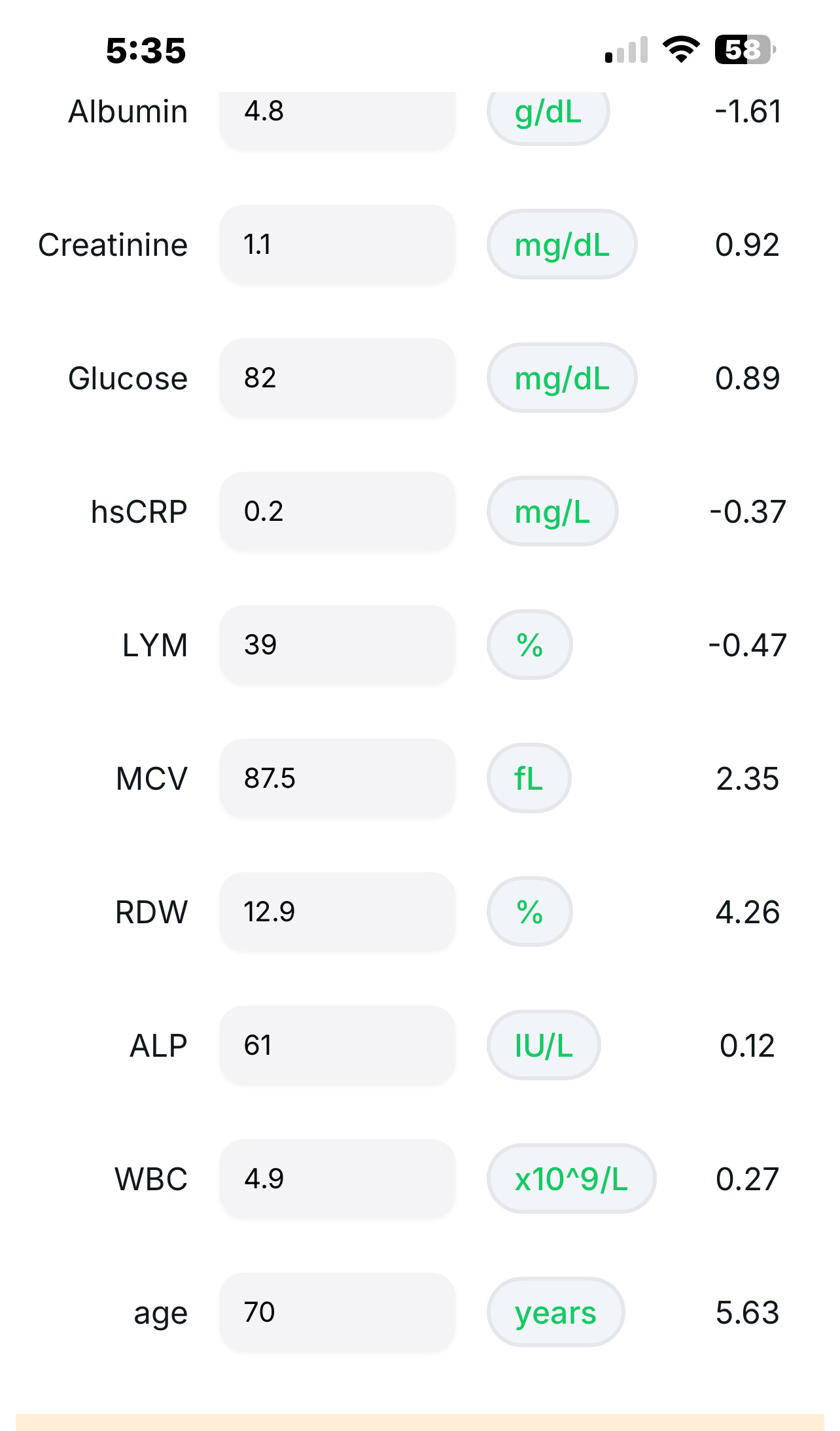Open the Albumin g/dL unit selector
Screen dimensions: 840x1431
click(548, 114)
